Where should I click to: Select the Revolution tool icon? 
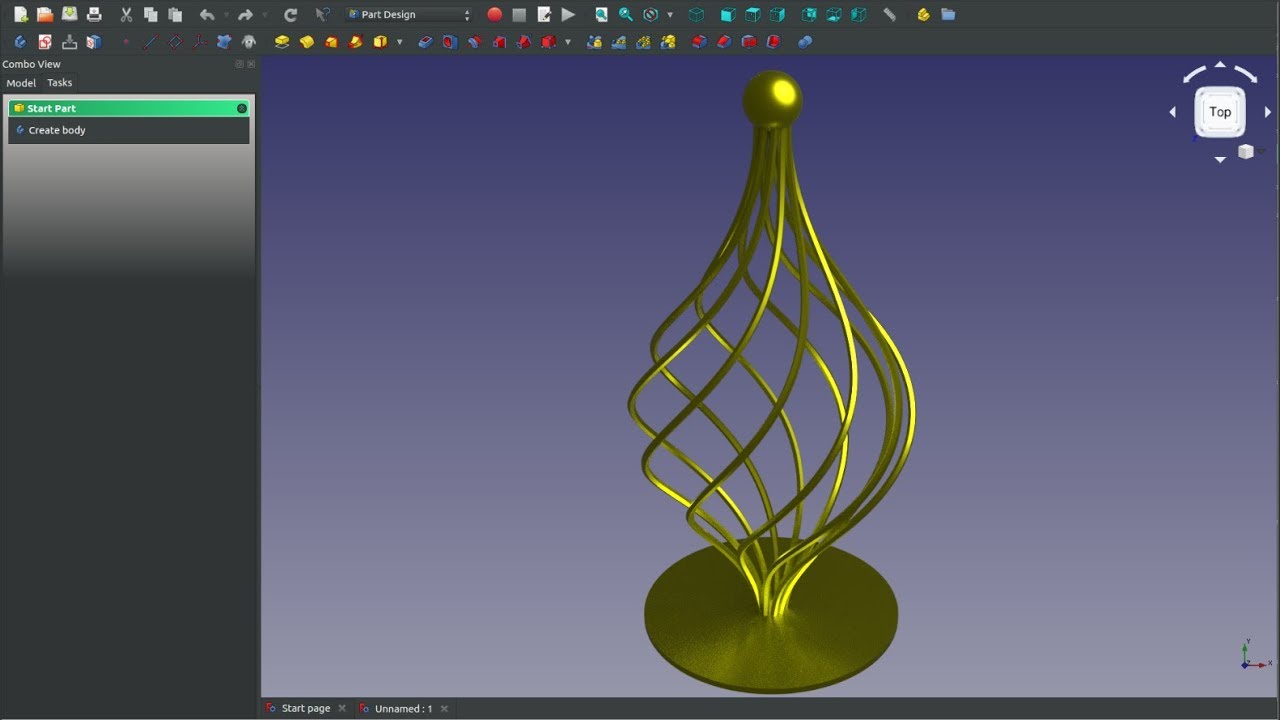pyautogui.click(x=307, y=42)
